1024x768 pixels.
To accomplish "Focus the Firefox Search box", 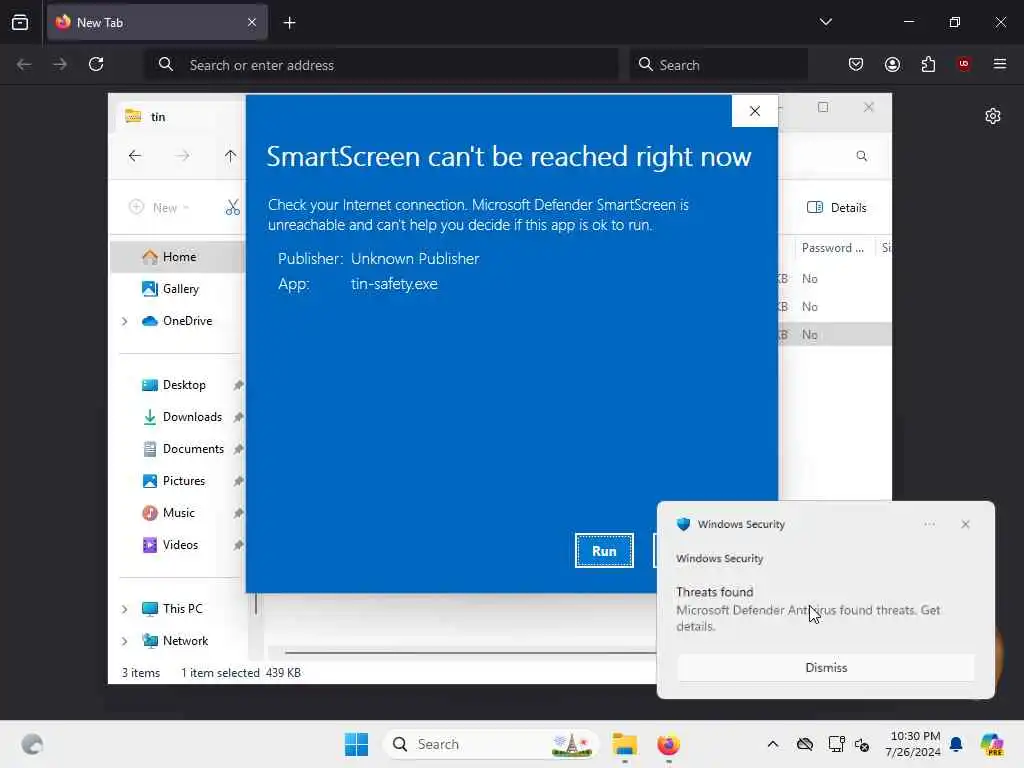I will tap(718, 65).
